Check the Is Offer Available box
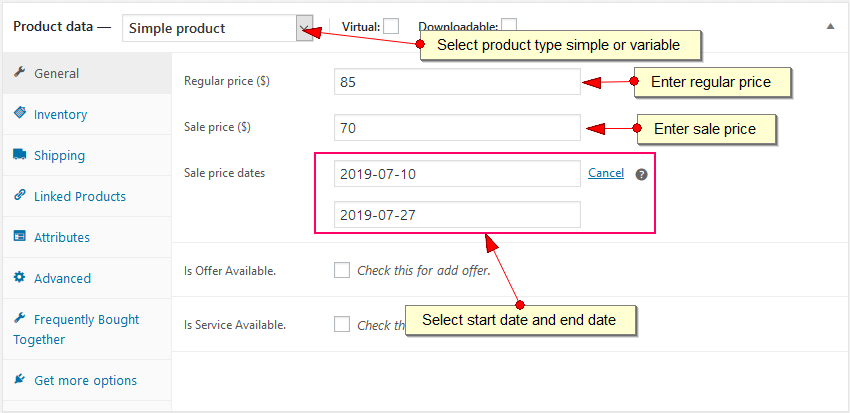This screenshot has width=850, height=413. point(342,270)
